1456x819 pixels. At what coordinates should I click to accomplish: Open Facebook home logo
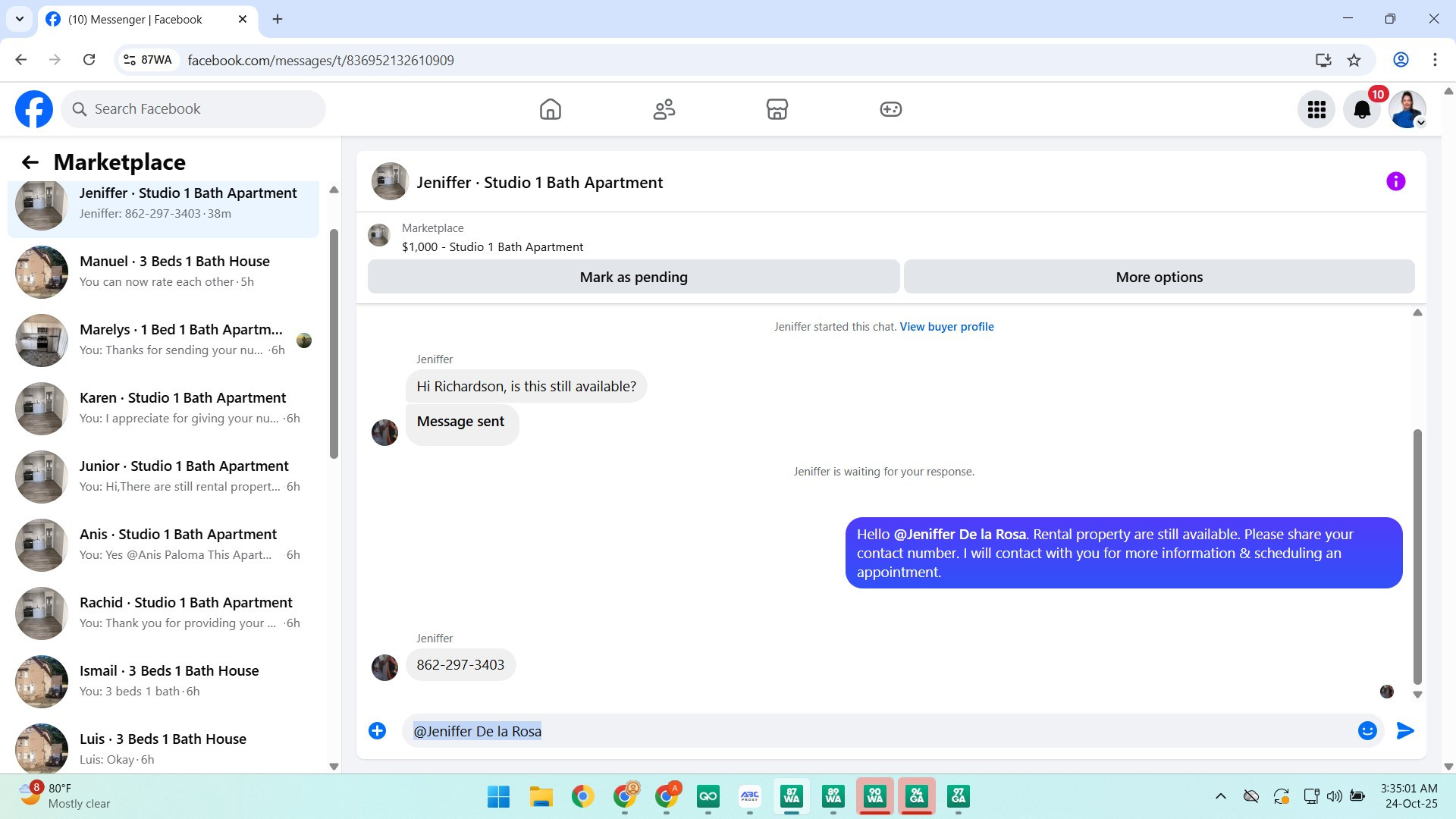[x=34, y=109]
